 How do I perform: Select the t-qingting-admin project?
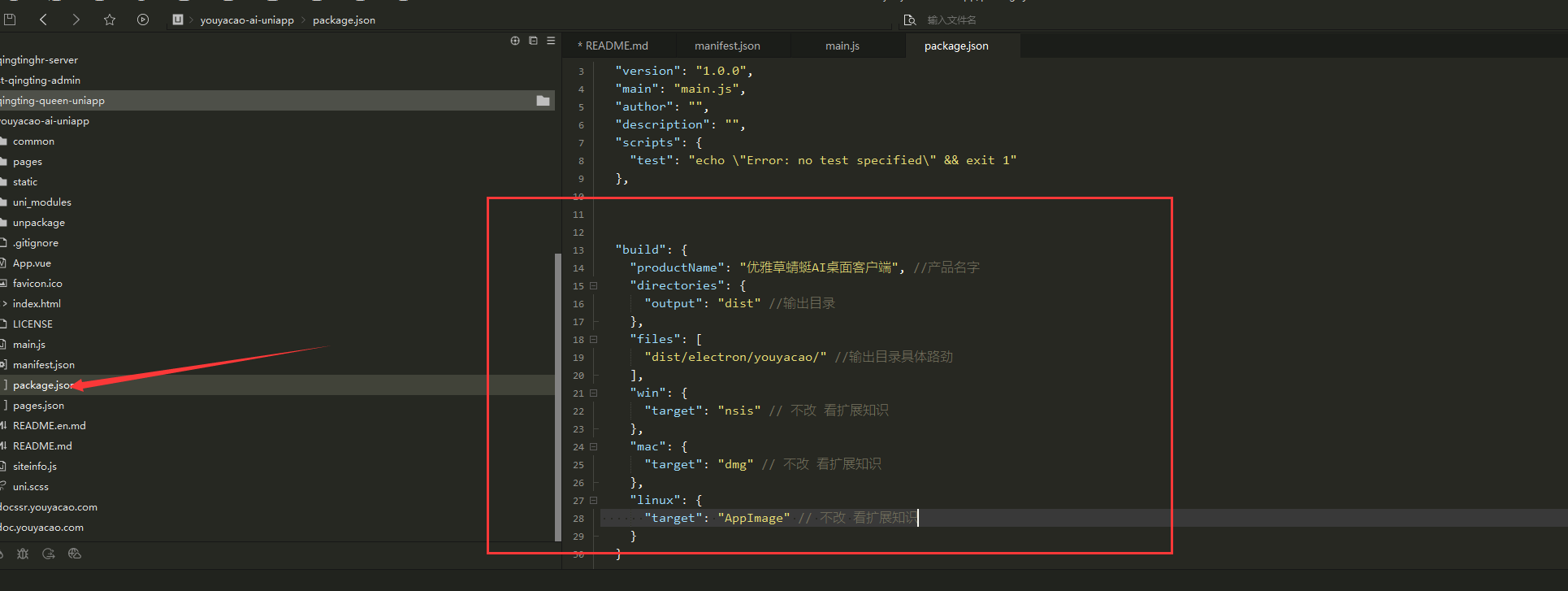[x=41, y=80]
